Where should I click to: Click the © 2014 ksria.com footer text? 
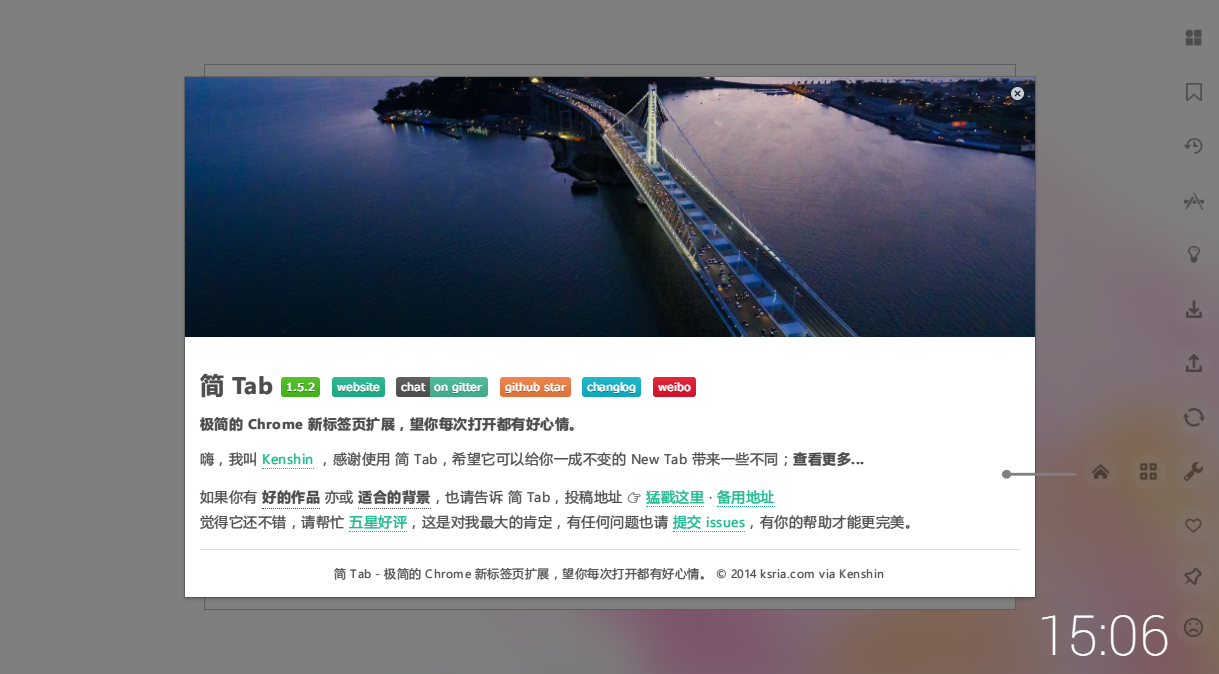click(x=800, y=574)
